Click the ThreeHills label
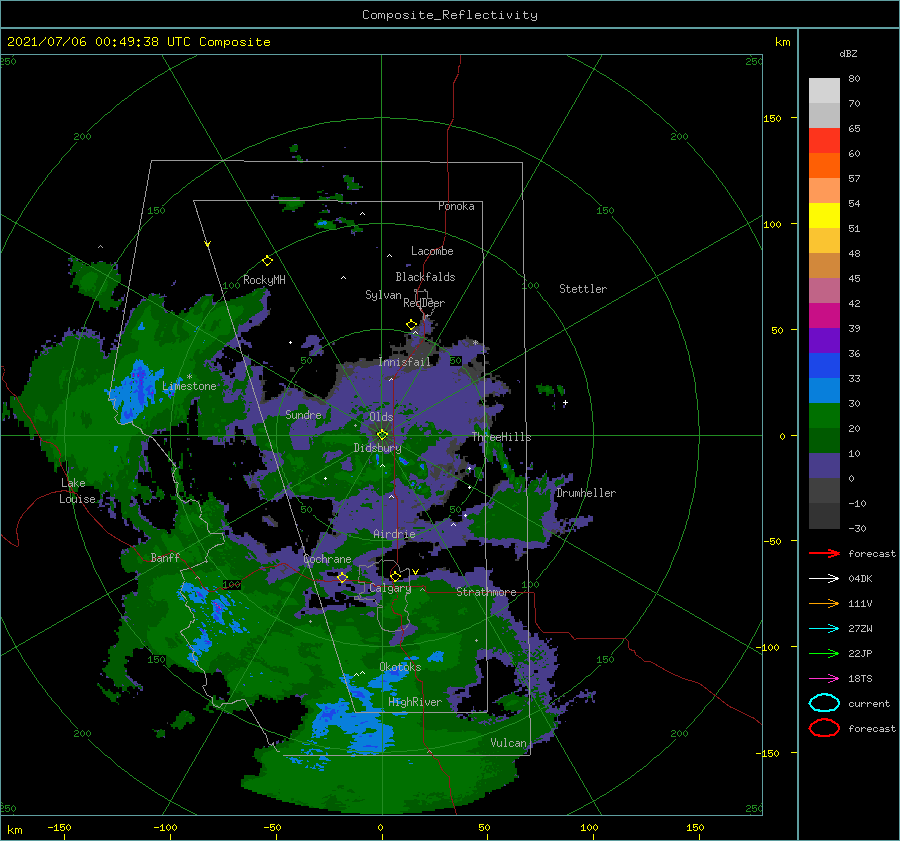Image resolution: width=900 pixels, height=841 pixels. (502, 437)
